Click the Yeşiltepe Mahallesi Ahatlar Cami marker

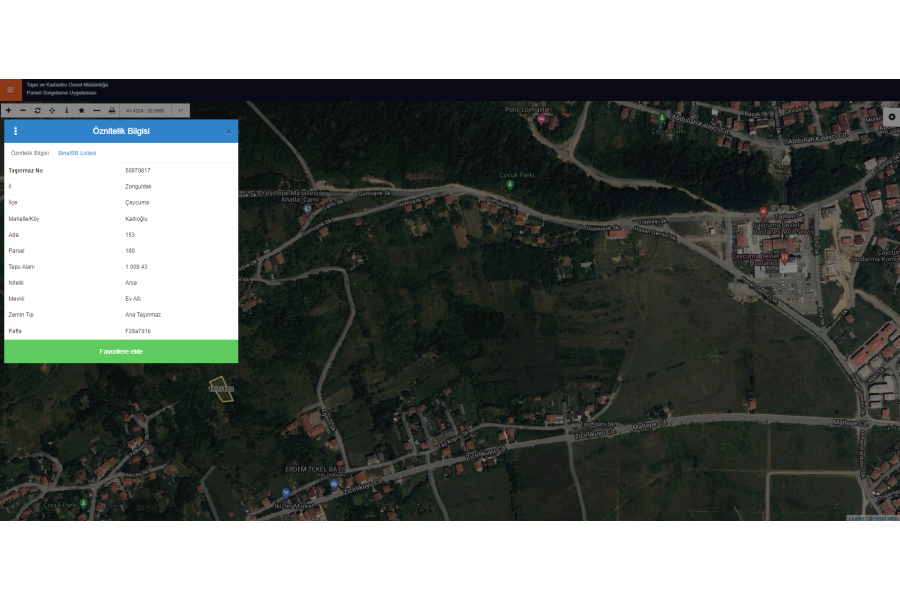coord(308,209)
